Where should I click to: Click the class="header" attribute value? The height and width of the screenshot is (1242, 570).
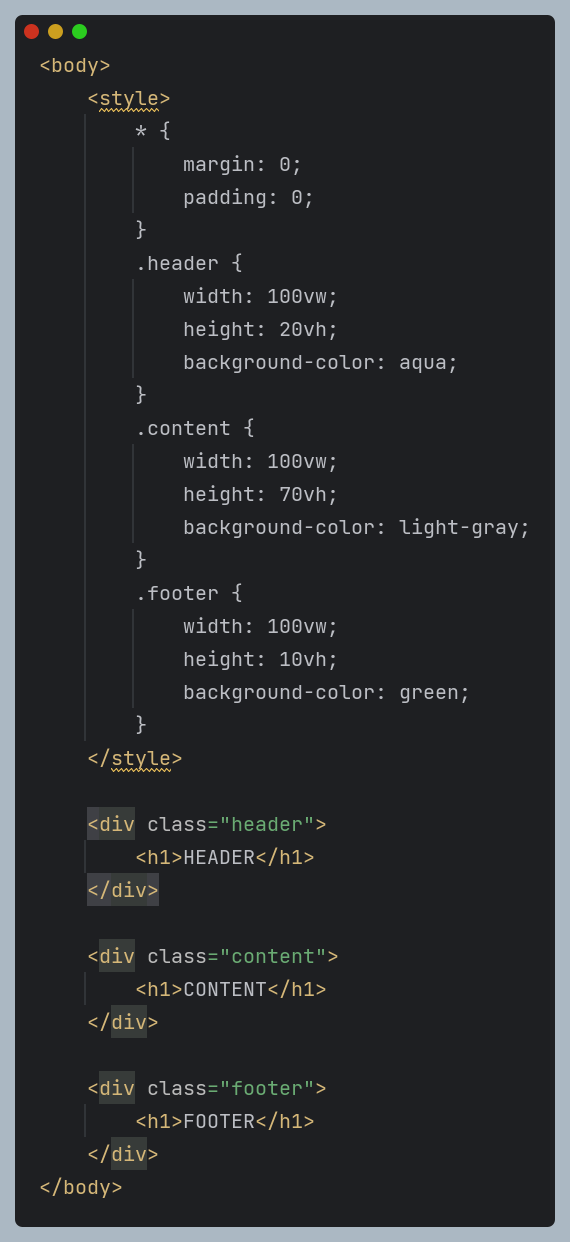pos(267,825)
